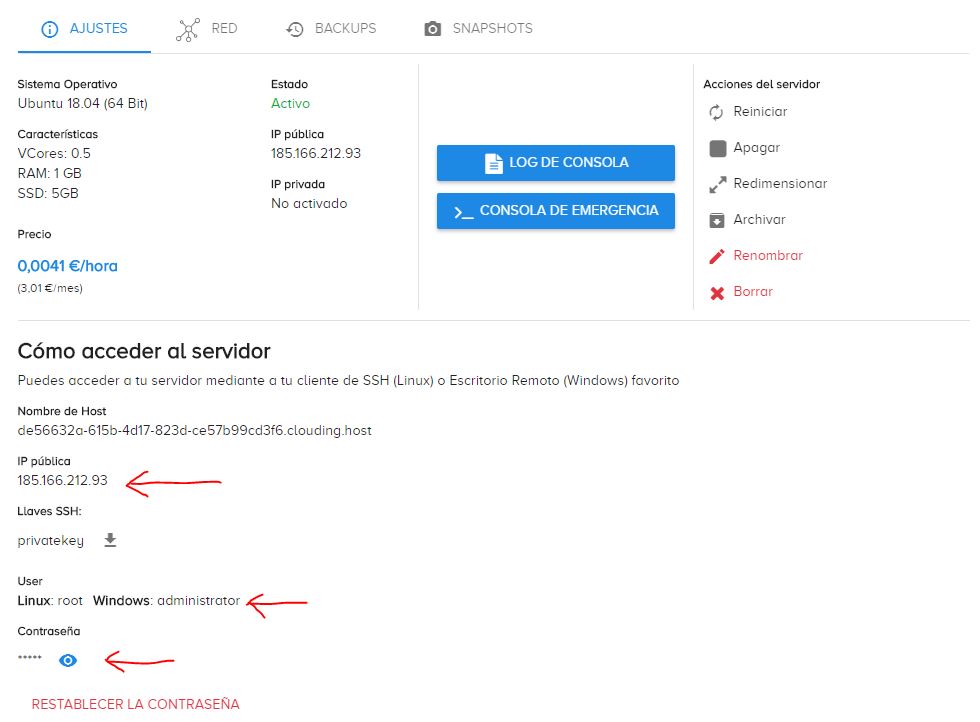Click Ubuntu 18.04 (64 Bit) text
The image size is (980, 722).
82,104
